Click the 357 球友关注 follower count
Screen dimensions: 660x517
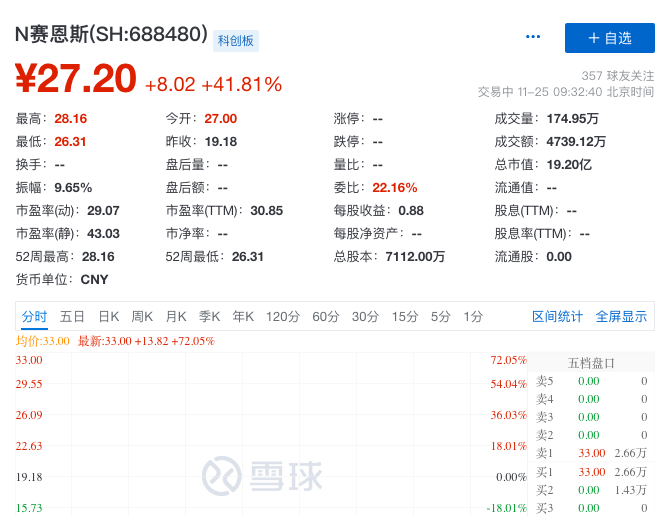[x=618, y=76]
